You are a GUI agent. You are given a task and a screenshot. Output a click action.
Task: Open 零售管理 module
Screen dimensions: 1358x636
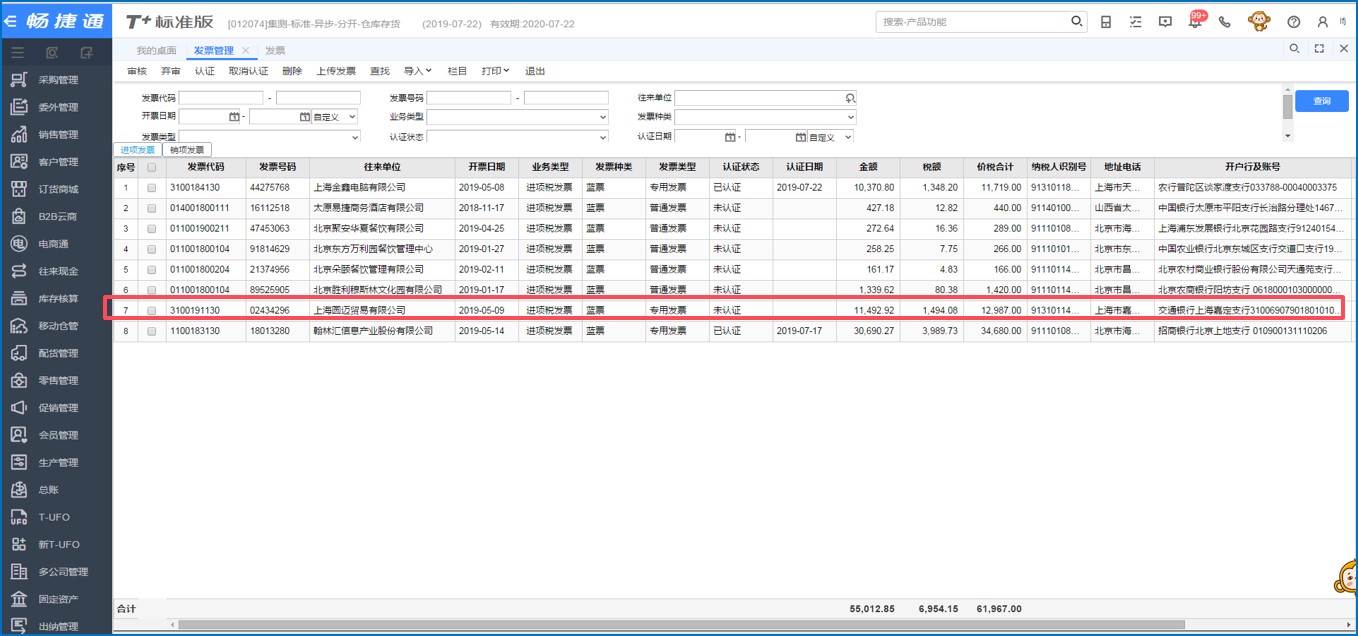[x=58, y=381]
